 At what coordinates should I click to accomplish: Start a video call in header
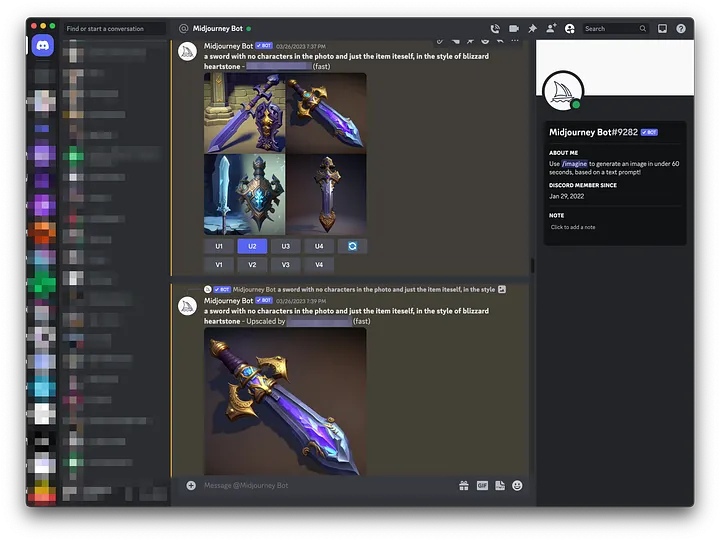point(514,29)
